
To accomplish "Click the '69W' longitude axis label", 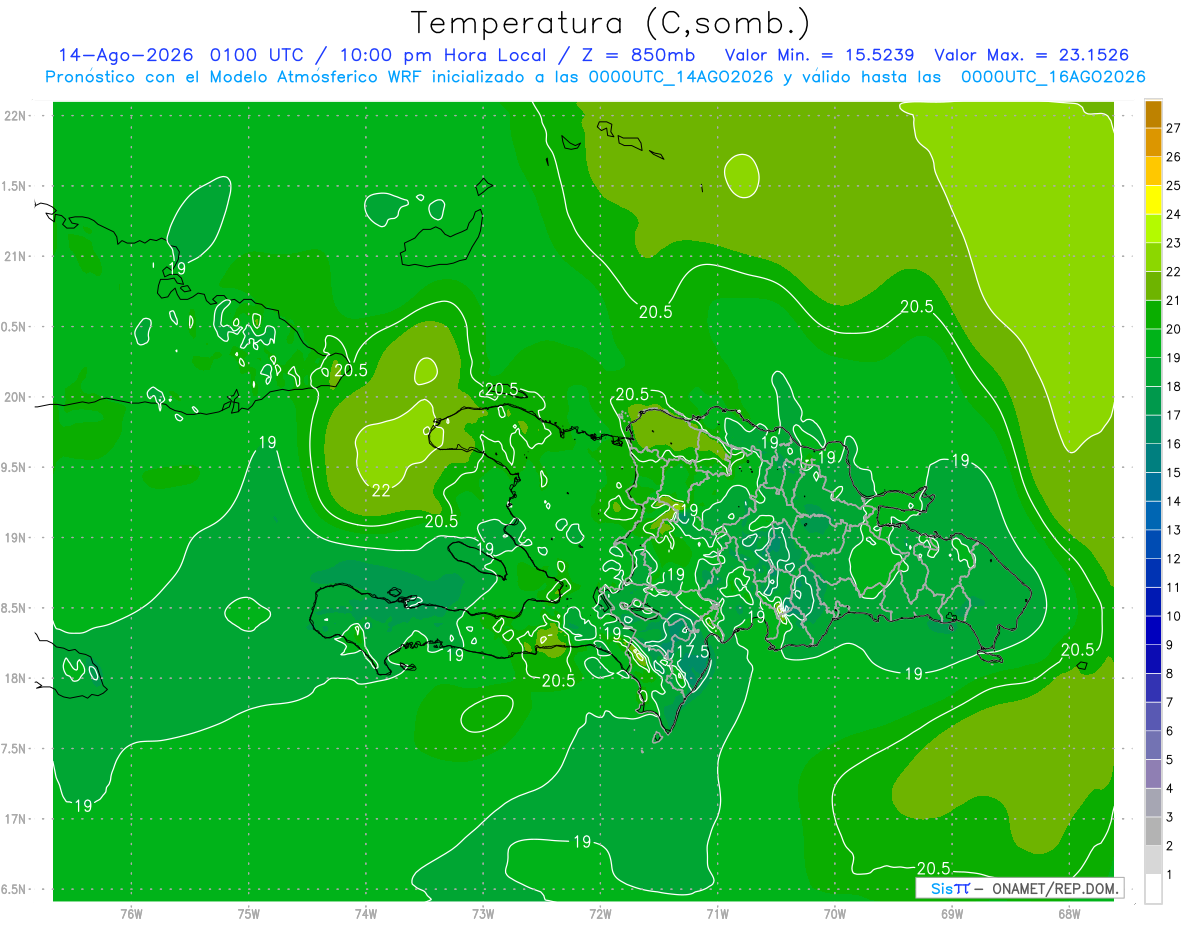I will coord(952,914).
